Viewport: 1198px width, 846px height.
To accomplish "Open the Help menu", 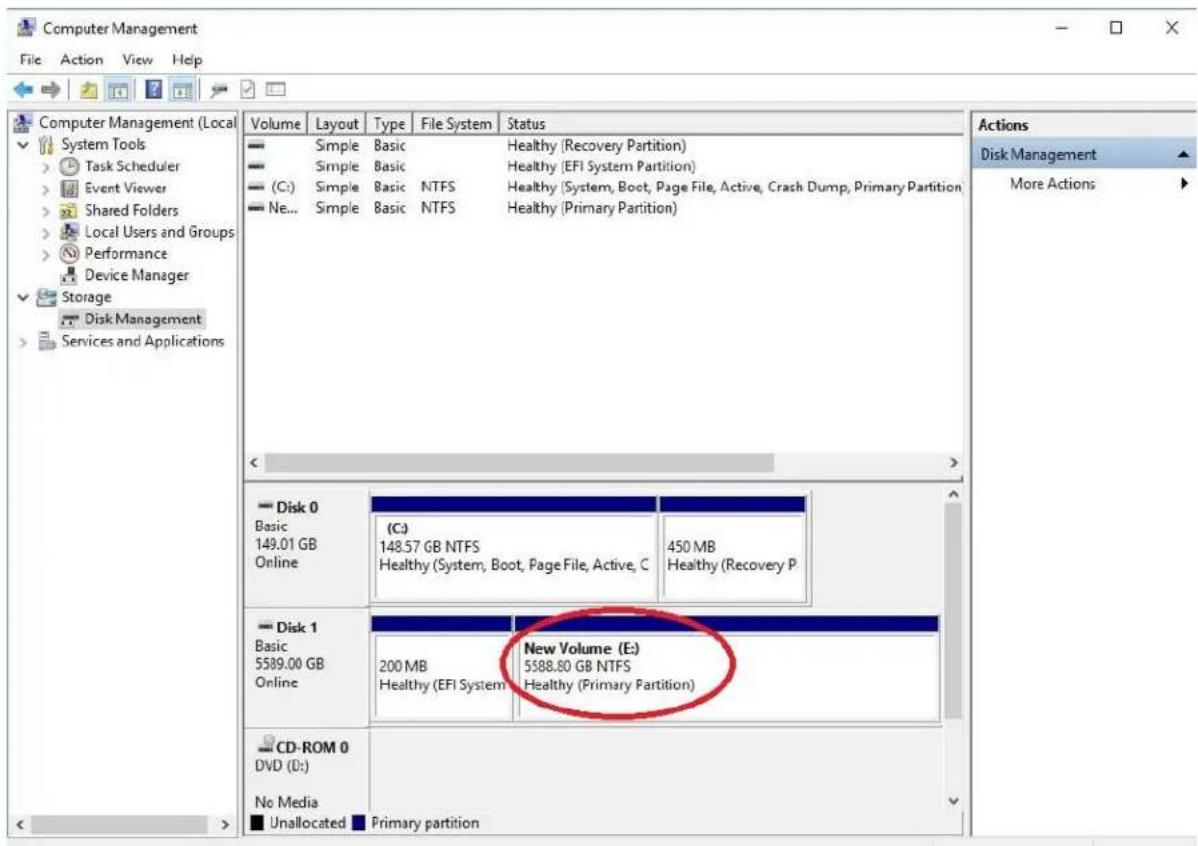I will (x=187, y=60).
